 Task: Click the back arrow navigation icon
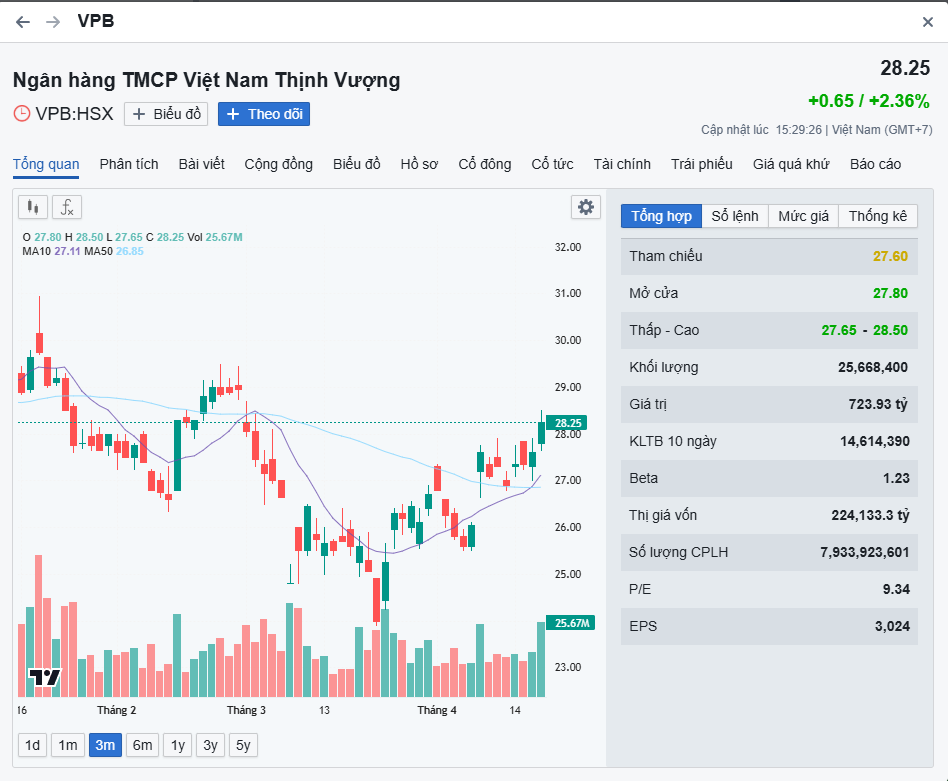[23, 22]
